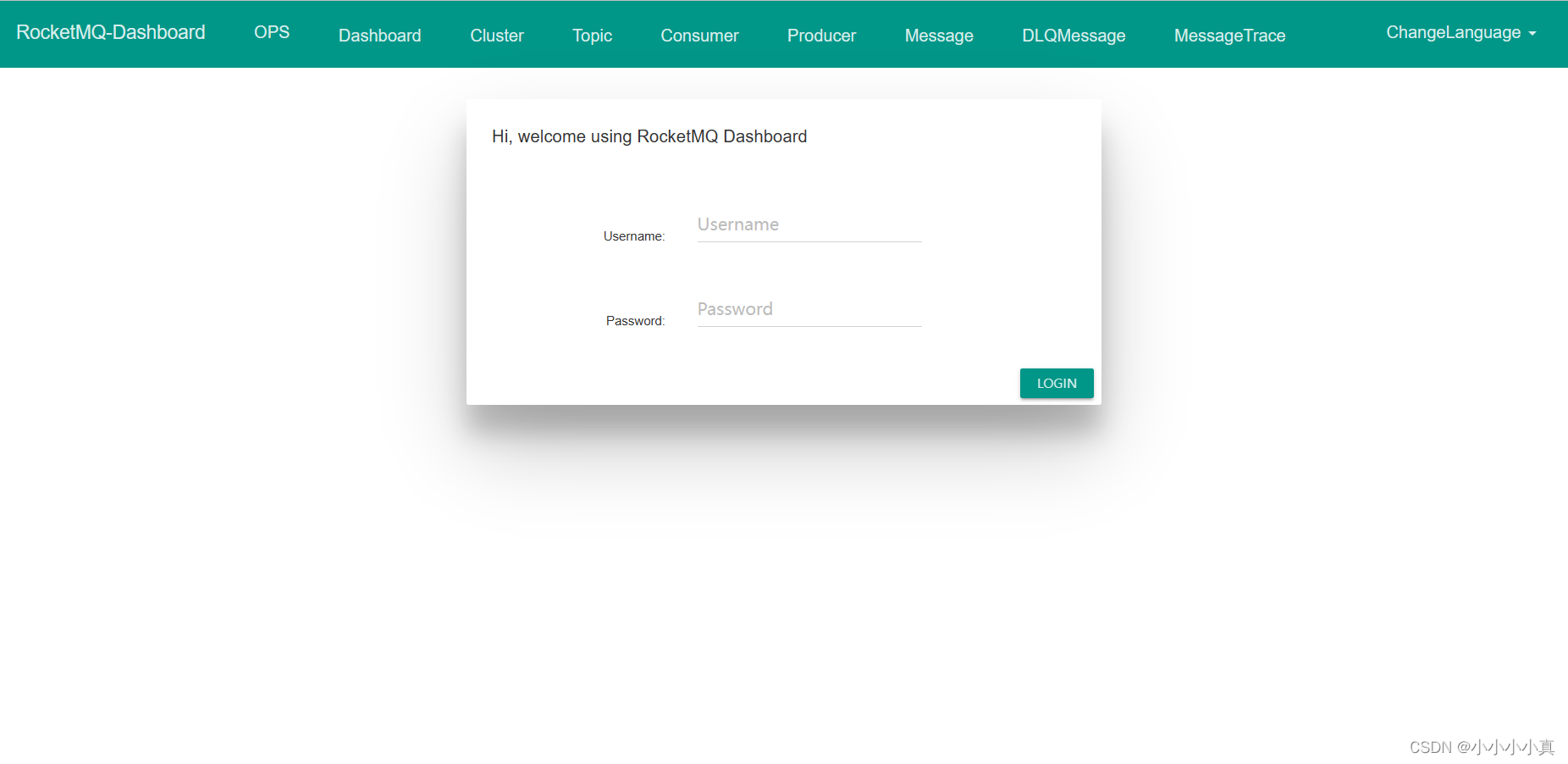Open the OPS menu item
This screenshot has width=1568, height=764.
tap(272, 32)
